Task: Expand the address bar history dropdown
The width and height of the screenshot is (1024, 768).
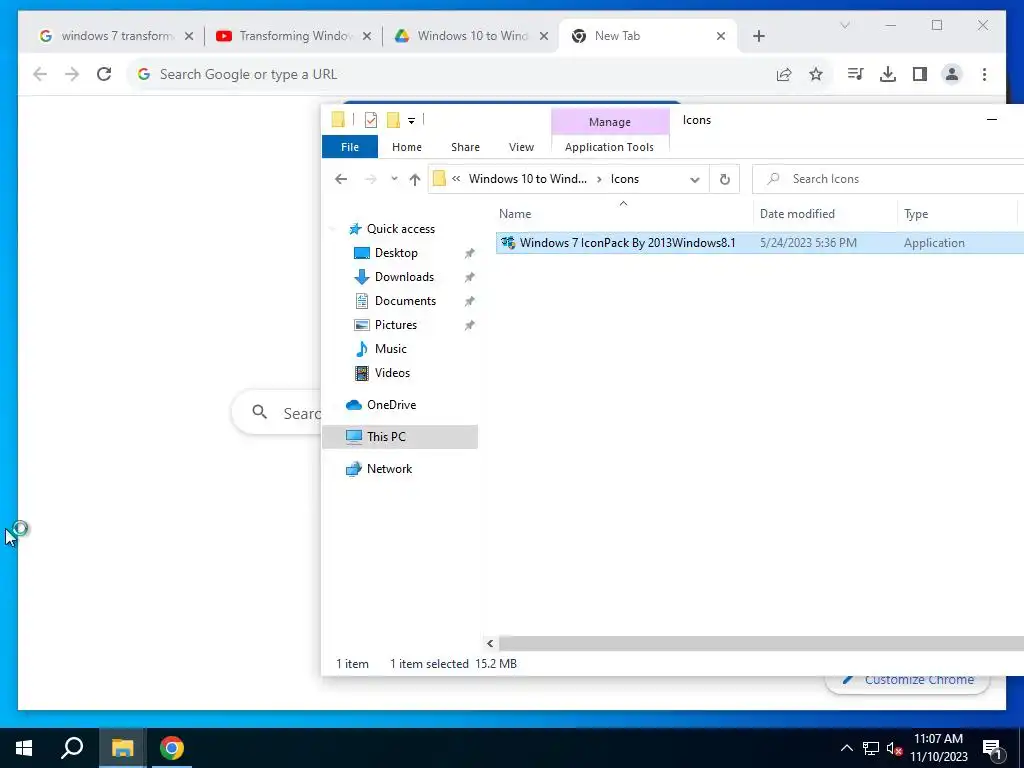Action: 695,180
